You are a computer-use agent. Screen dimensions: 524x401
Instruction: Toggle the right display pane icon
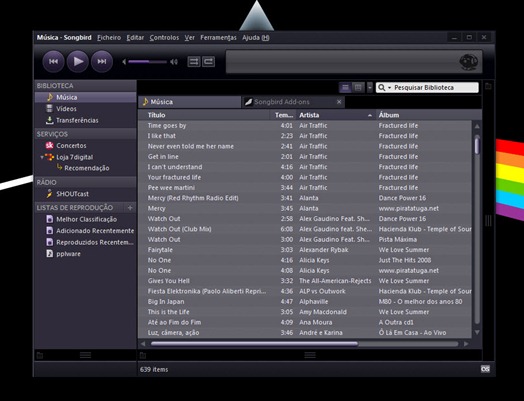[488, 86]
